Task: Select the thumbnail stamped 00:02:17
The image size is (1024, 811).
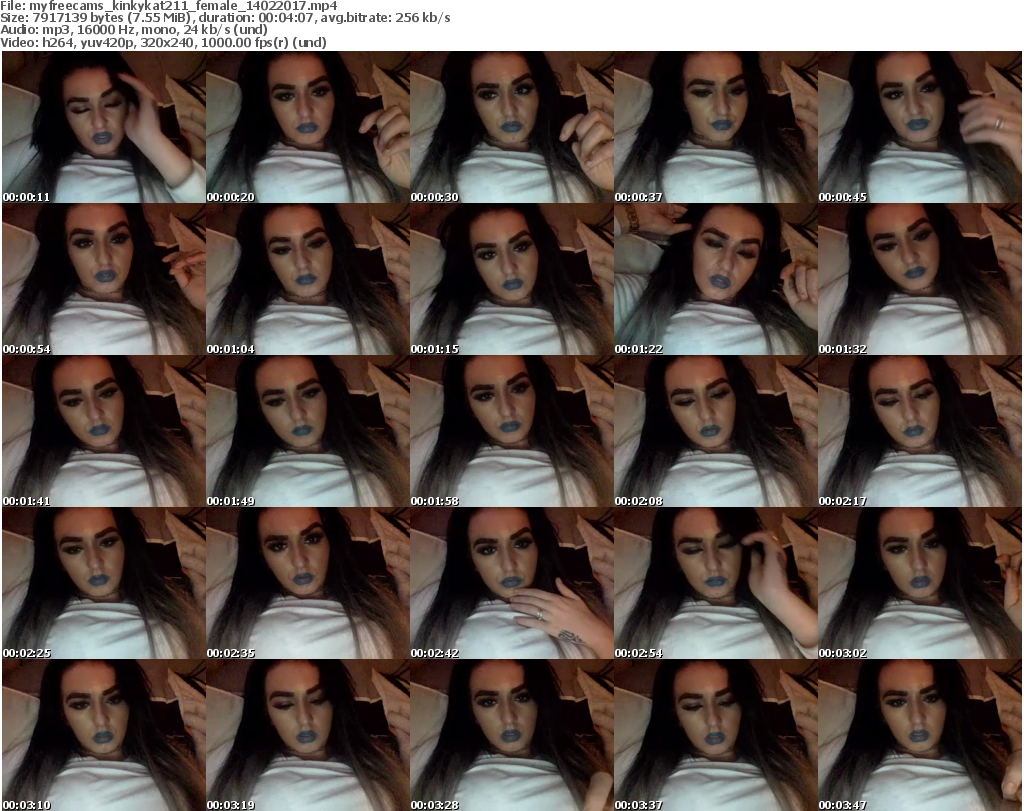Action: coord(920,432)
